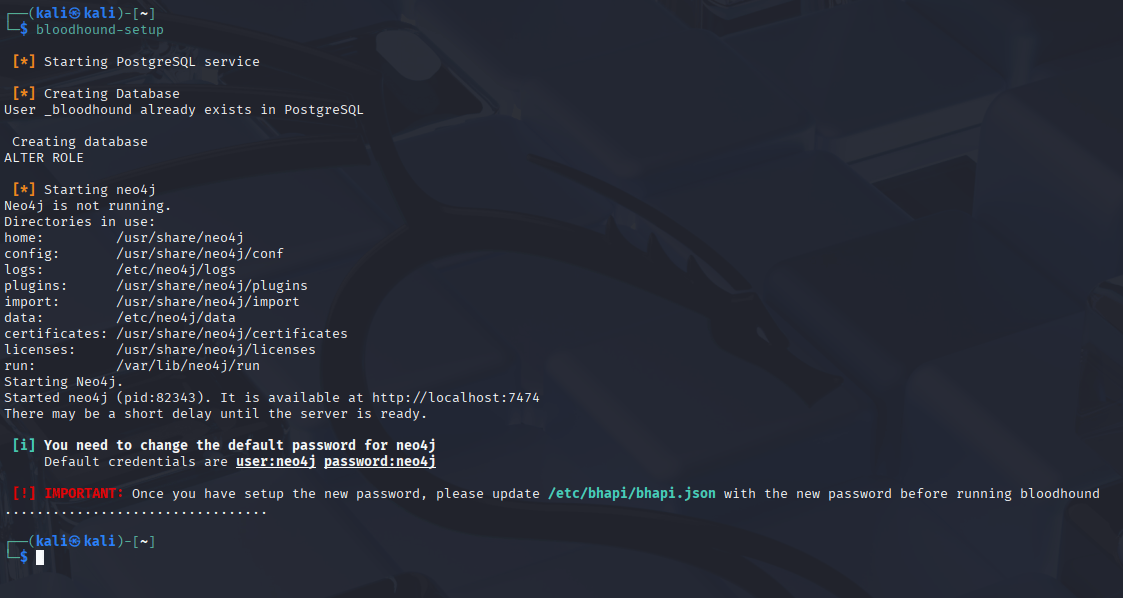The height and width of the screenshot is (598, 1123).
Task: Open the http://localhost:7474 URL
Action: 456,398
